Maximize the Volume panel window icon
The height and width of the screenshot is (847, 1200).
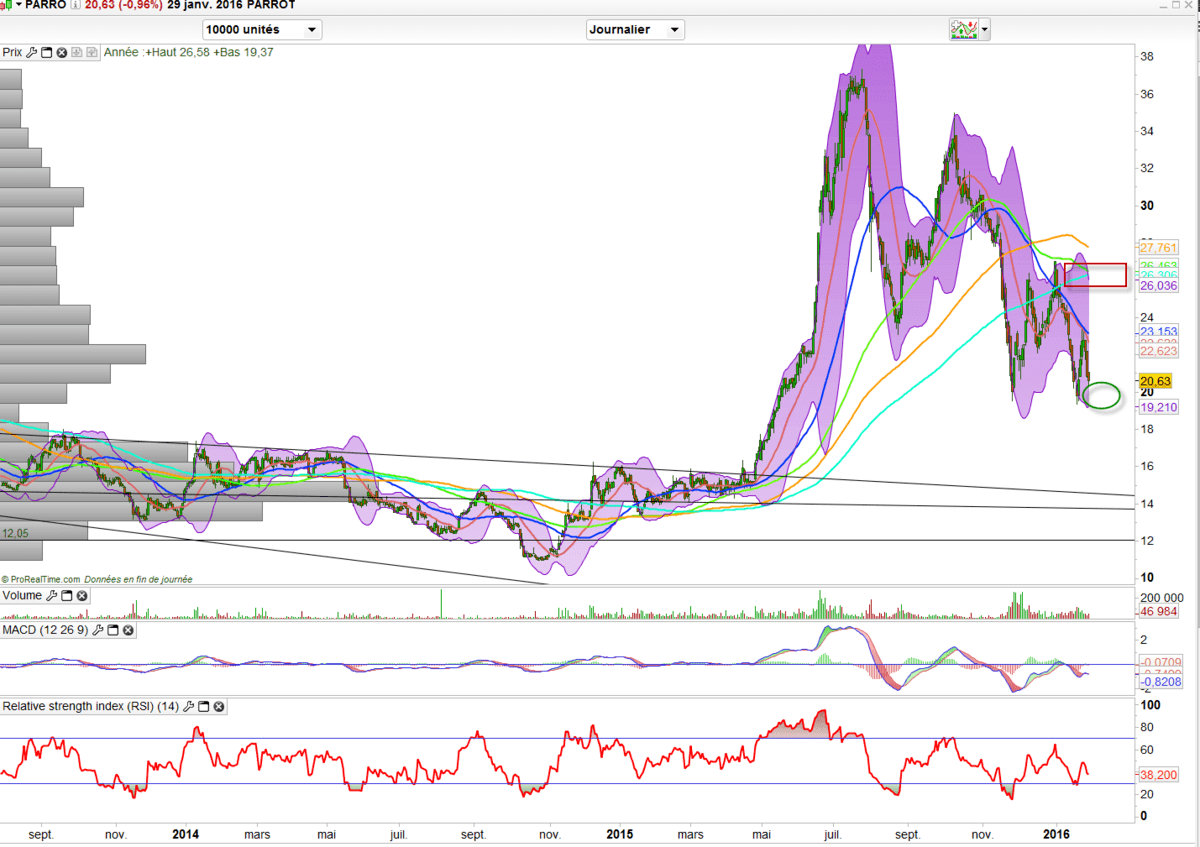[67, 596]
